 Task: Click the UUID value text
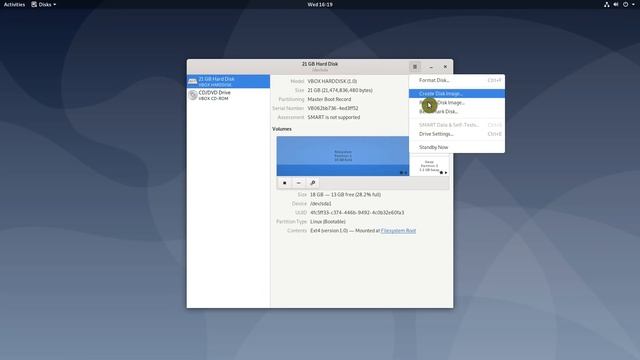click(x=357, y=213)
